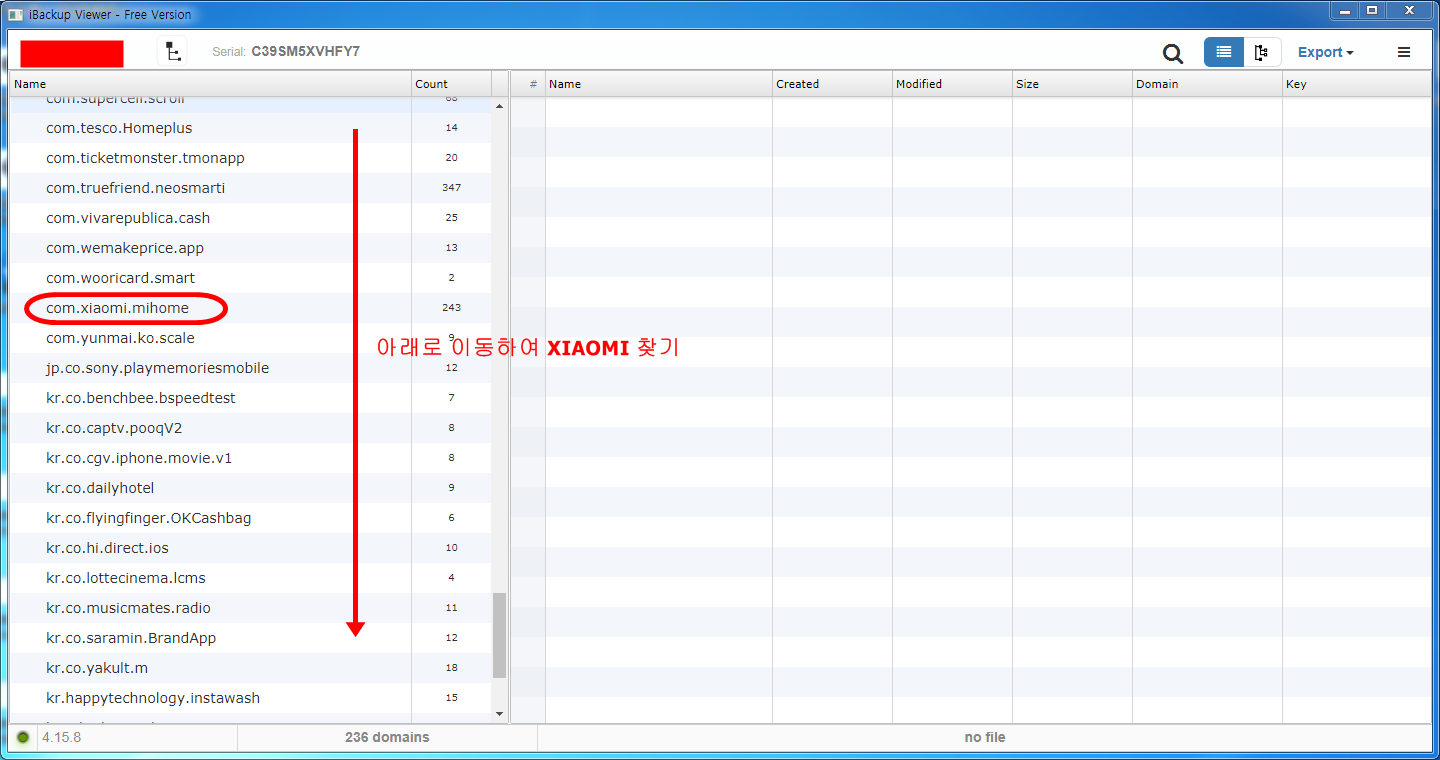Switch to tree view mode

coord(1262,52)
